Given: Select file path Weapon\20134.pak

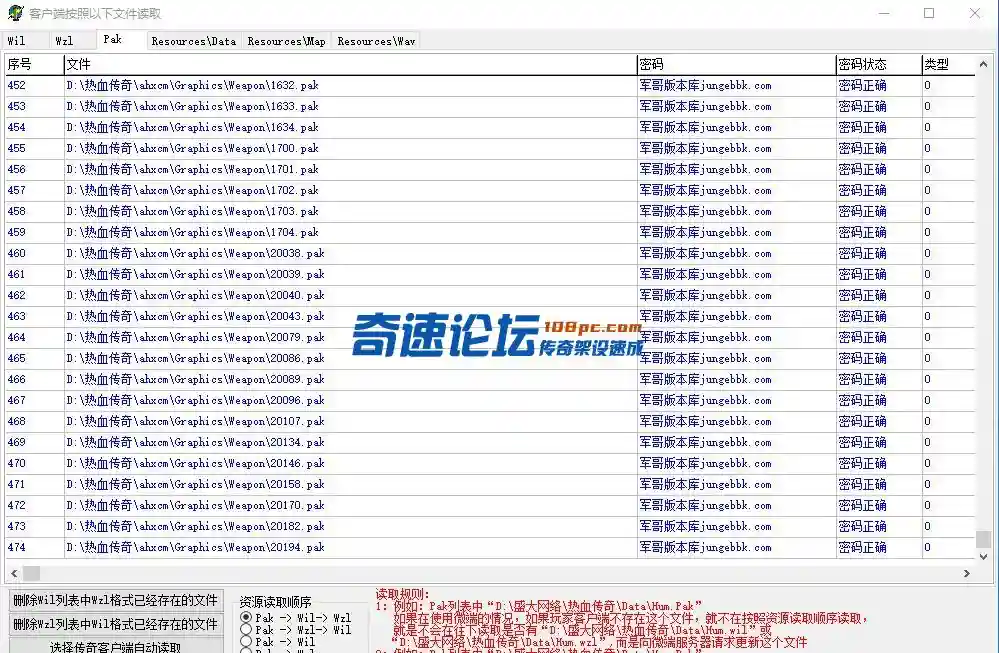Looking at the screenshot, I should (x=196, y=443).
